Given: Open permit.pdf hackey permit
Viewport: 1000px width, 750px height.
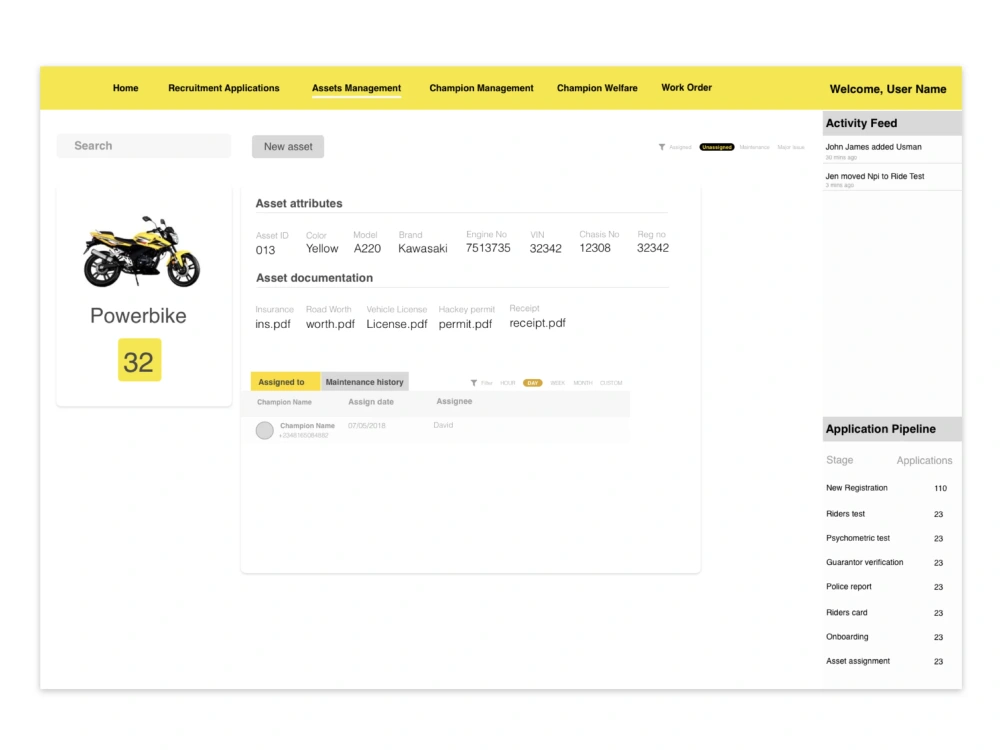Looking at the screenshot, I should click(x=466, y=324).
